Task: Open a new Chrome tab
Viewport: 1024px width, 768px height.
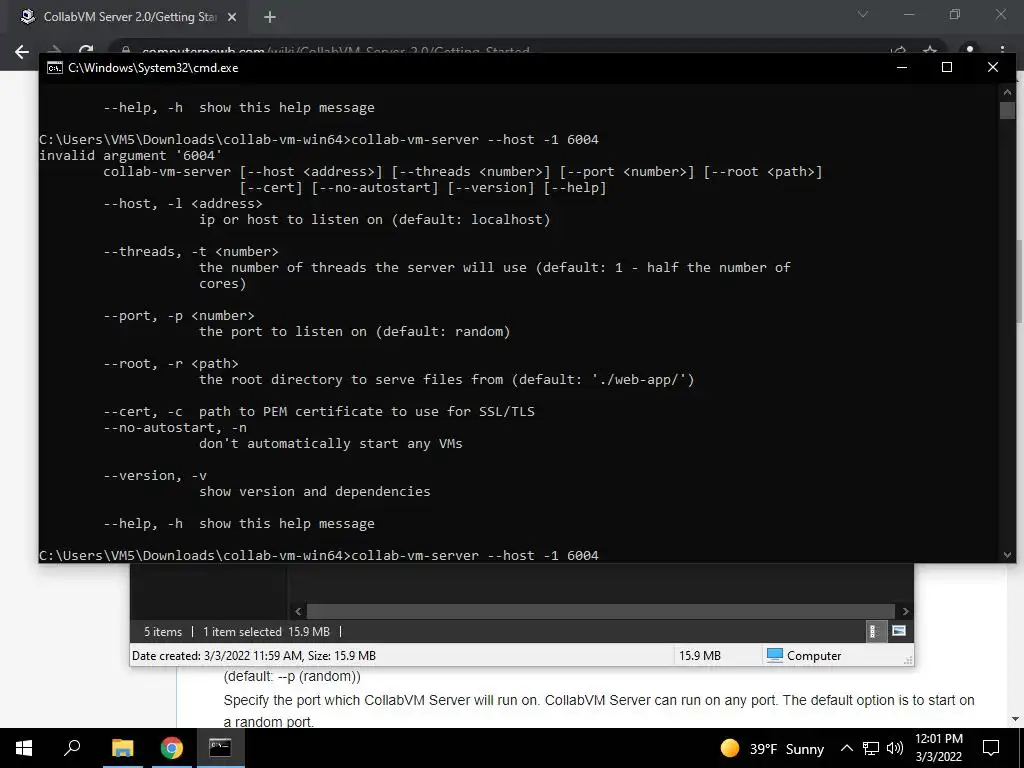Action: 270,17
